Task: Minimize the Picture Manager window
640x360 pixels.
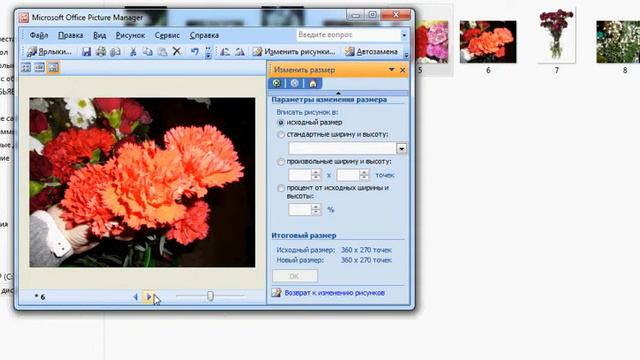Action: click(x=356, y=15)
